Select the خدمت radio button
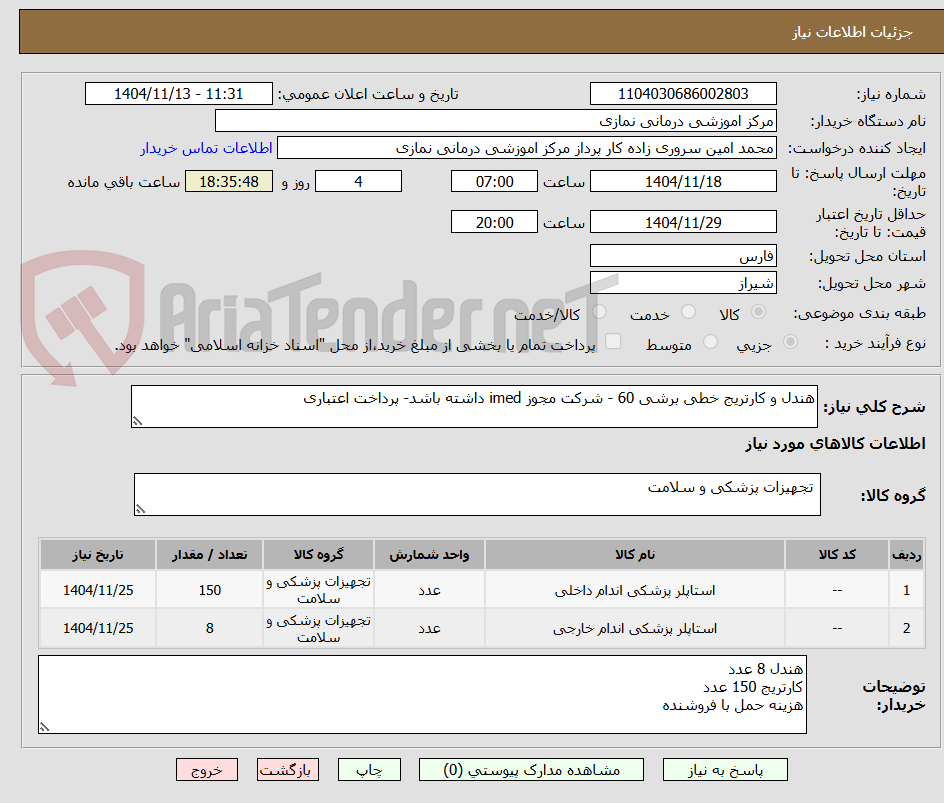This screenshot has height=803, width=944. pos(688,312)
